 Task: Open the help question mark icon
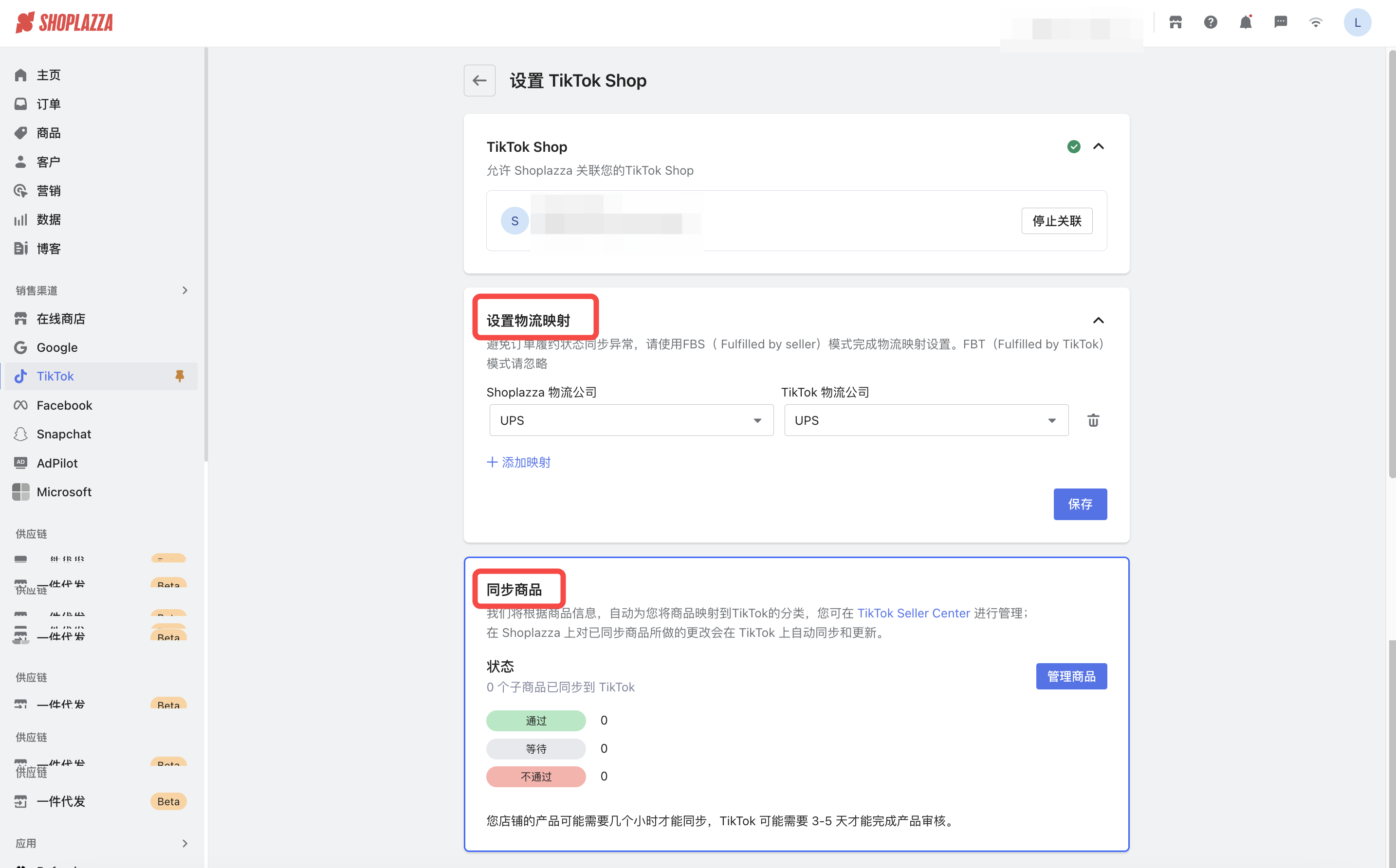1210,22
